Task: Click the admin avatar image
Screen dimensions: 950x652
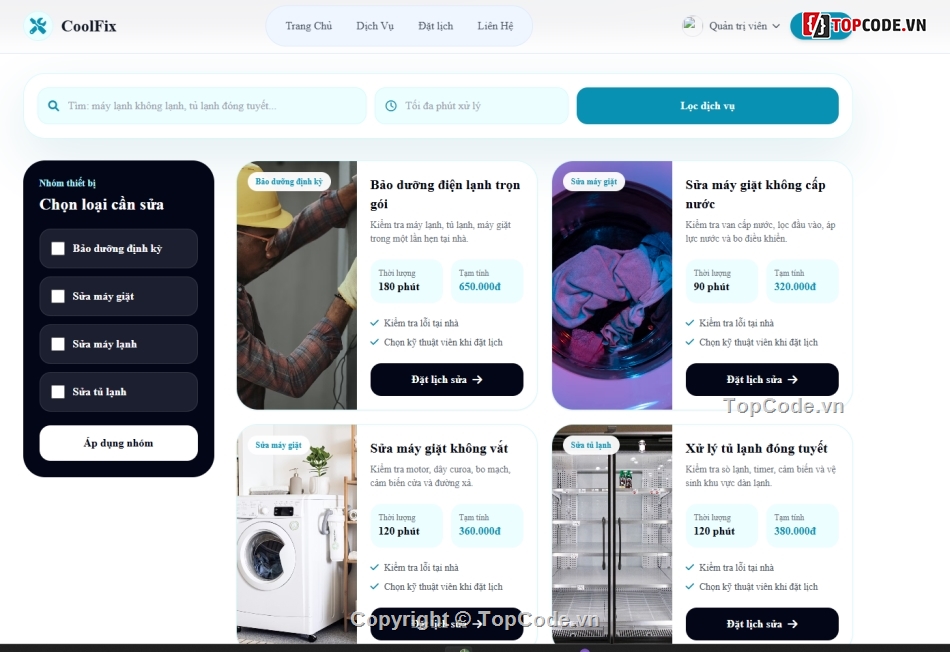Action: [x=691, y=26]
